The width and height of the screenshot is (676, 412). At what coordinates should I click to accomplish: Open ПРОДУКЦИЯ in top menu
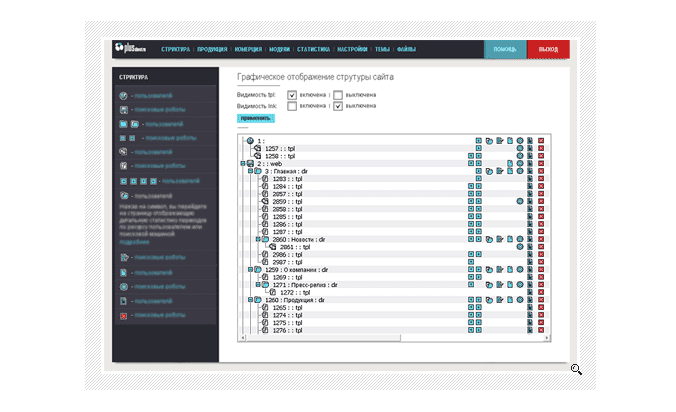212,50
